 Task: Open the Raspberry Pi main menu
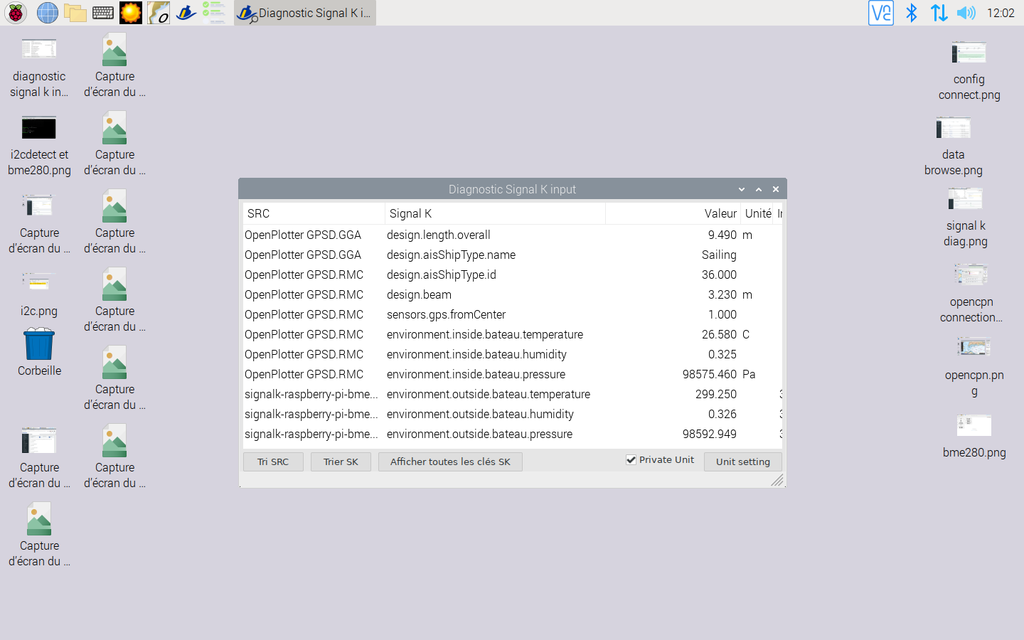pos(16,12)
